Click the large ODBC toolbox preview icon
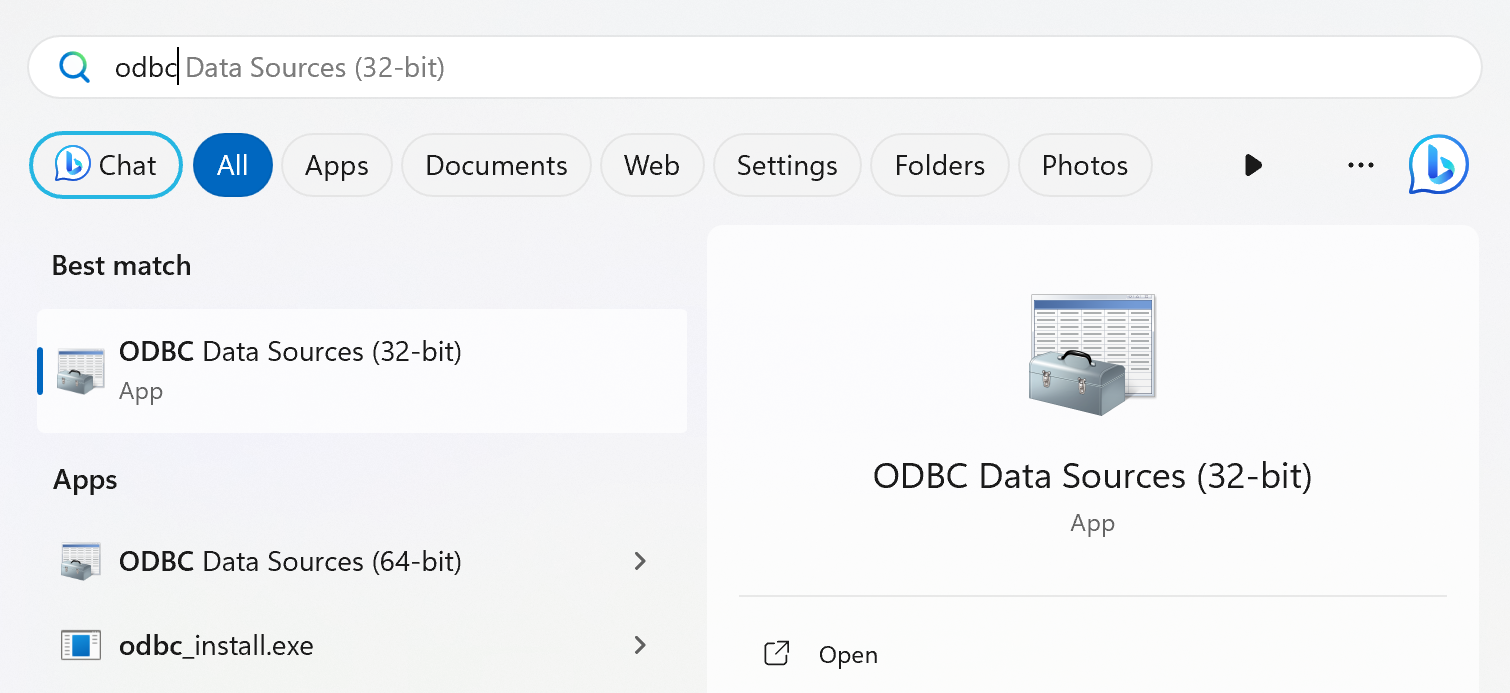The width and height of the screenshot is (1510, 693). pos(1092,355)
